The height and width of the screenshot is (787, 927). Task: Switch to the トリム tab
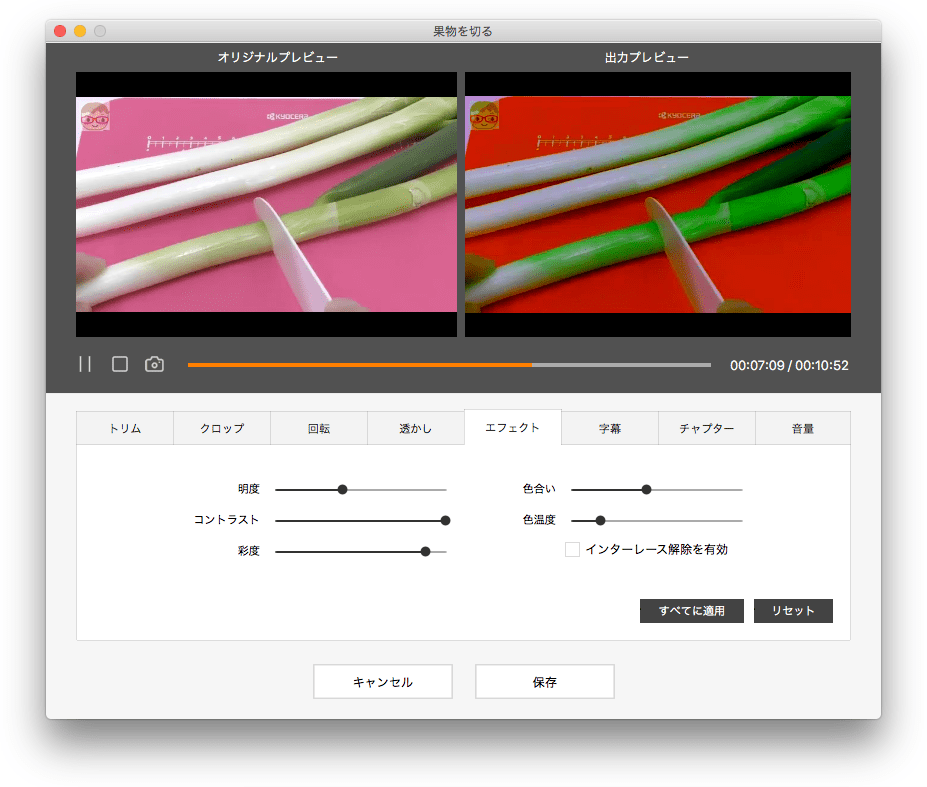[125, 428]
